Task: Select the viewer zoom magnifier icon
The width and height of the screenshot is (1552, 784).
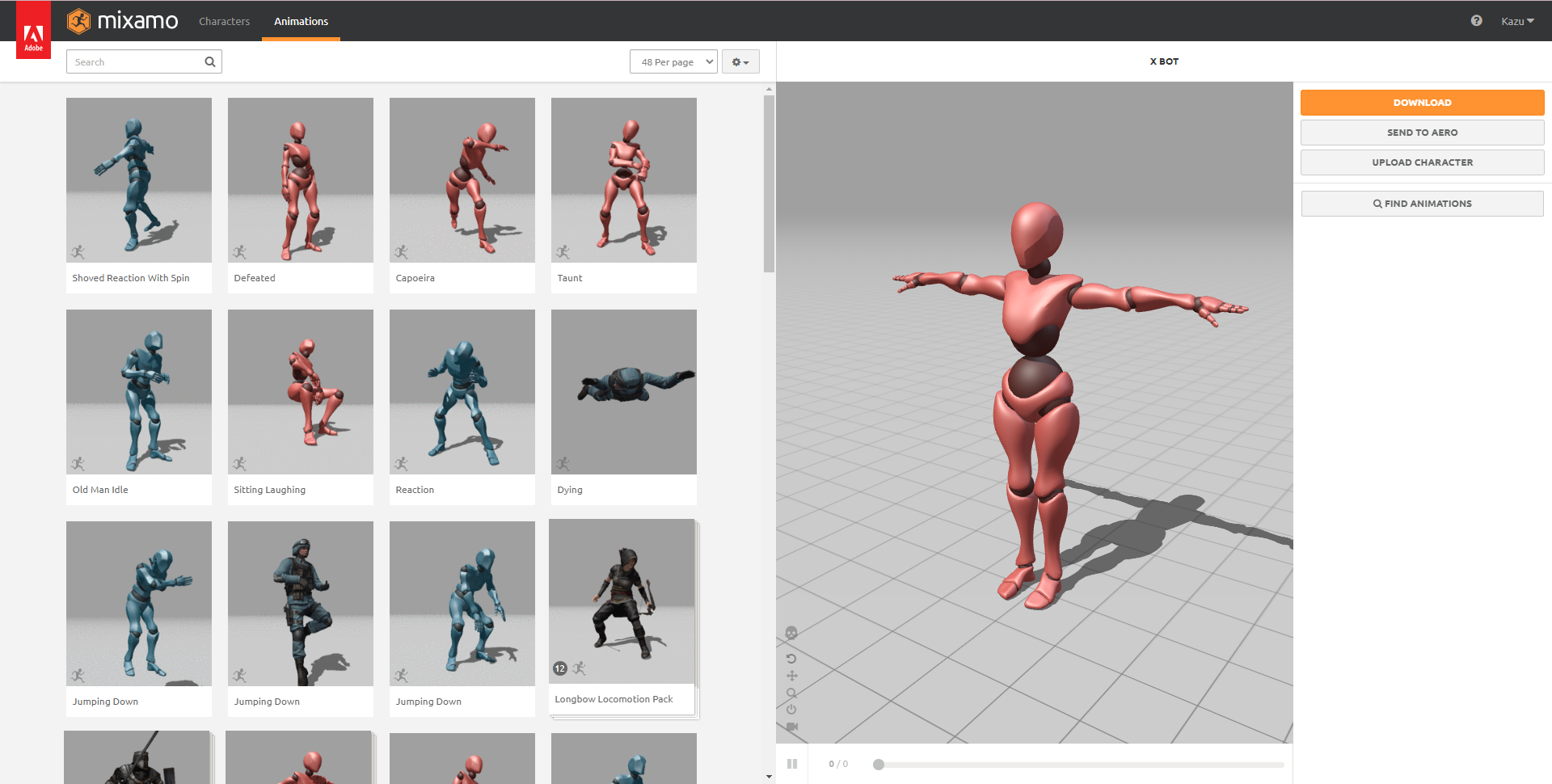Action: [791, 693]
